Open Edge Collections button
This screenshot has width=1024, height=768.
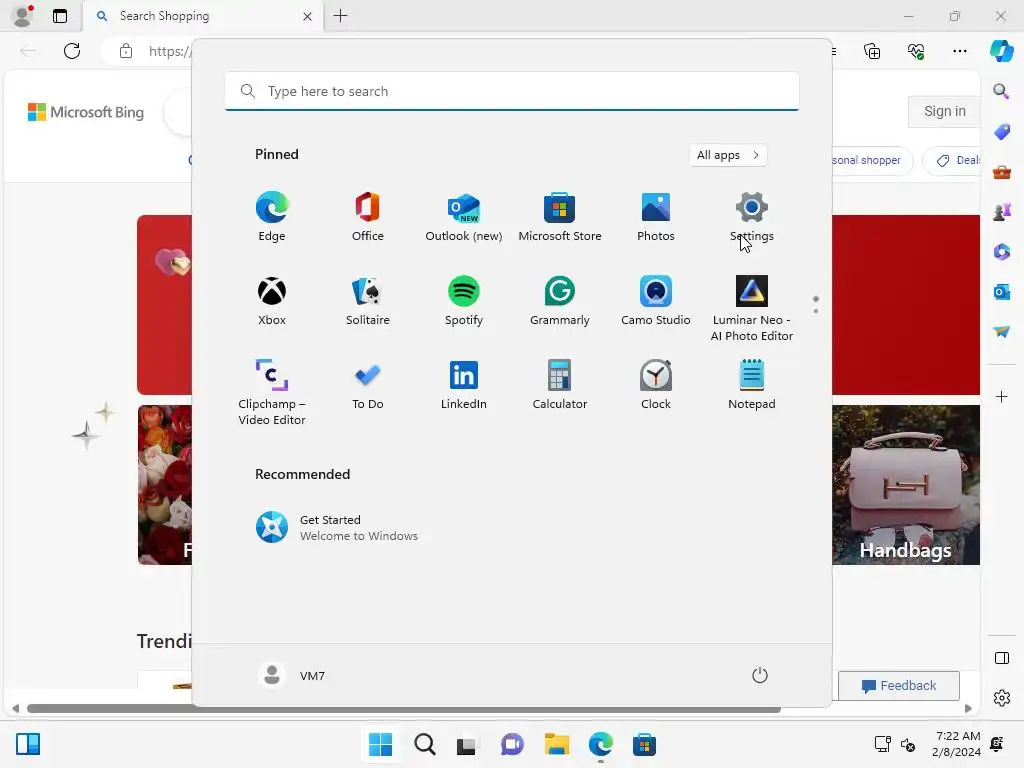(872, 51)
